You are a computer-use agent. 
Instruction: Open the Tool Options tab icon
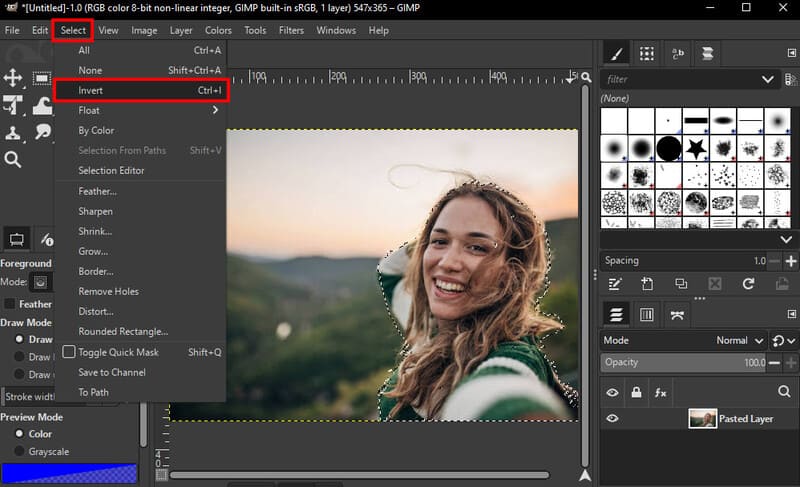(x=16, y=239)
